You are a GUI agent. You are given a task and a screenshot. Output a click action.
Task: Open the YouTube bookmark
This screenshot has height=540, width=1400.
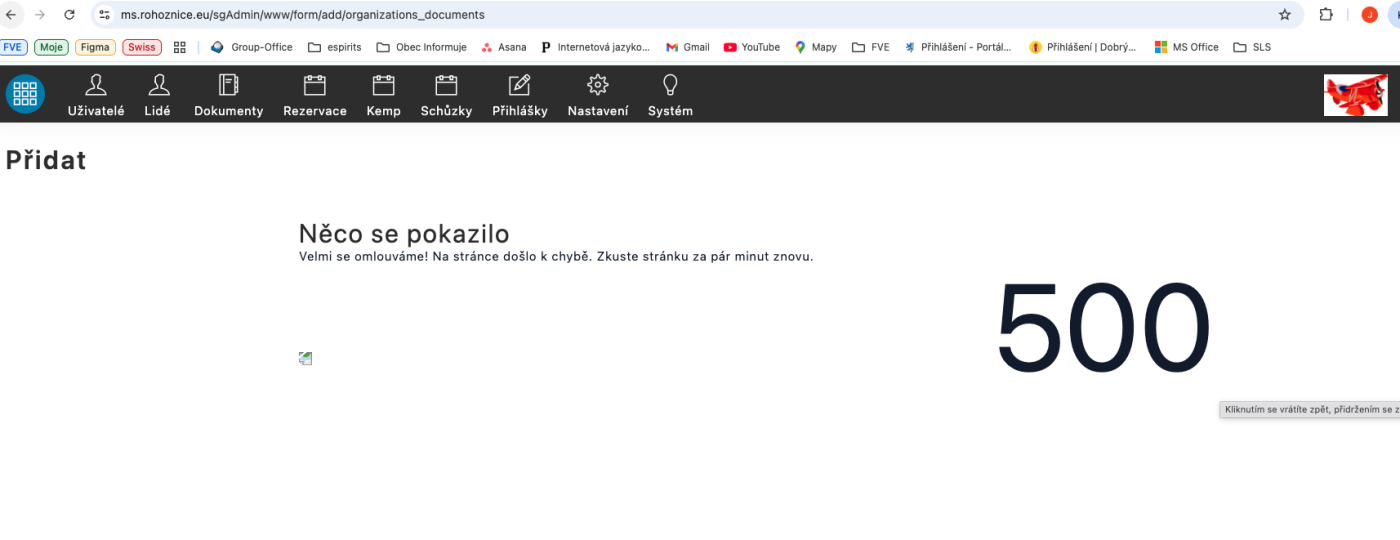751,47
